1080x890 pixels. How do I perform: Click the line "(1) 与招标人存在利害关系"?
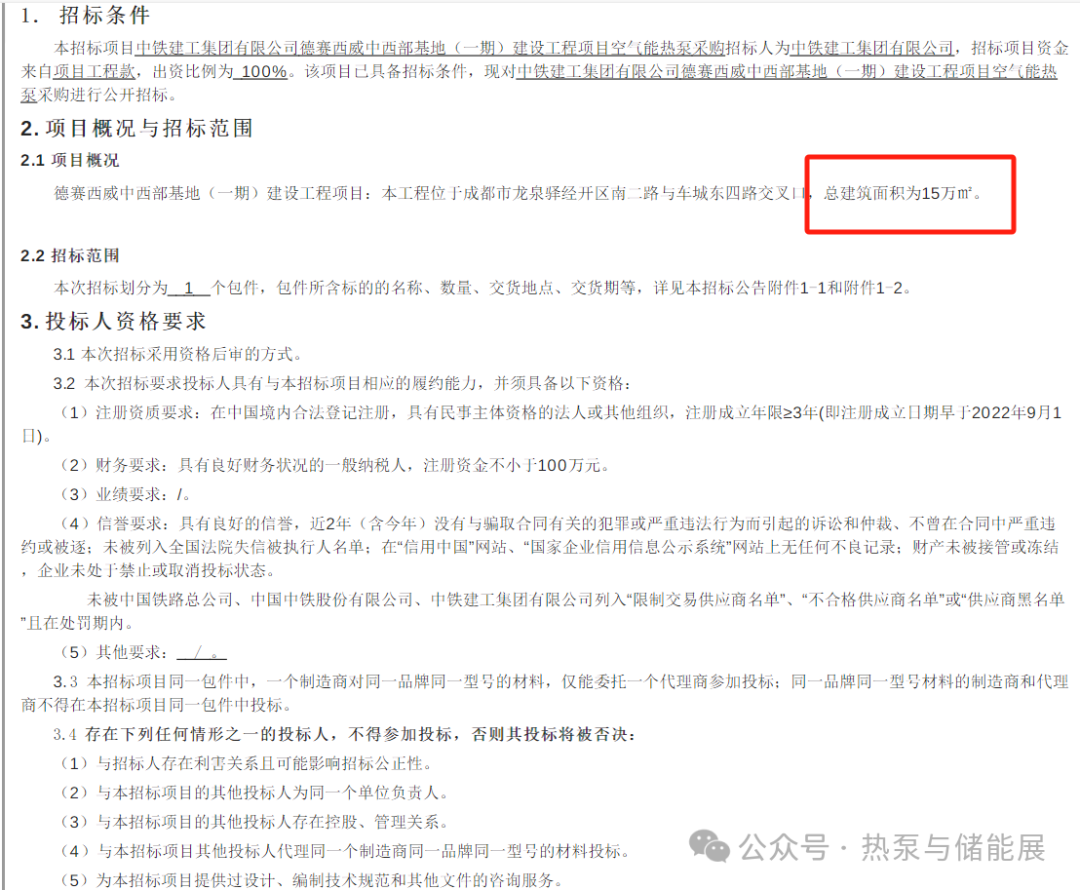(246, 763)
